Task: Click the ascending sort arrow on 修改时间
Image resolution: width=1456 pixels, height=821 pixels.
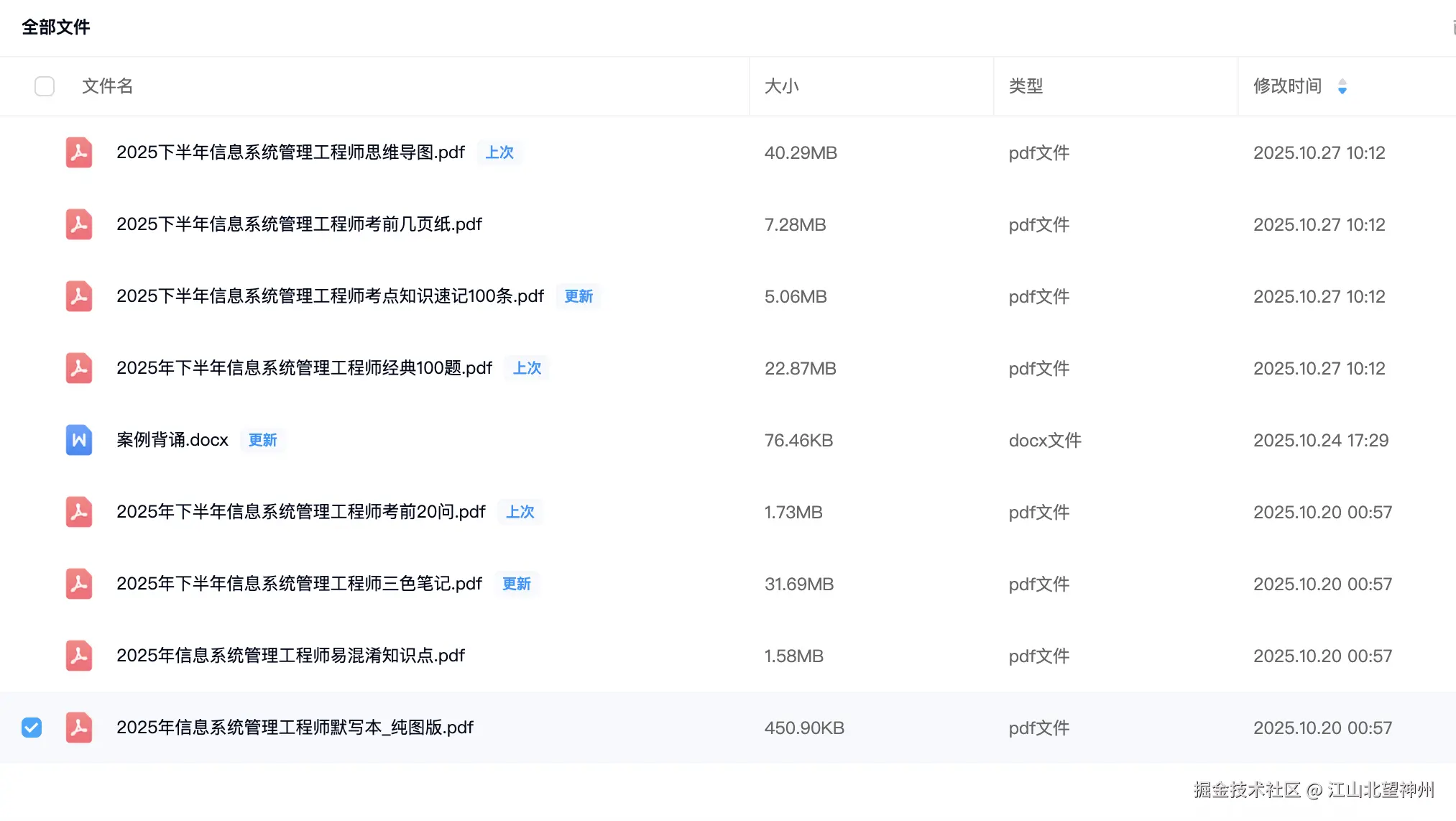Action: click(x=1343, y=81)
